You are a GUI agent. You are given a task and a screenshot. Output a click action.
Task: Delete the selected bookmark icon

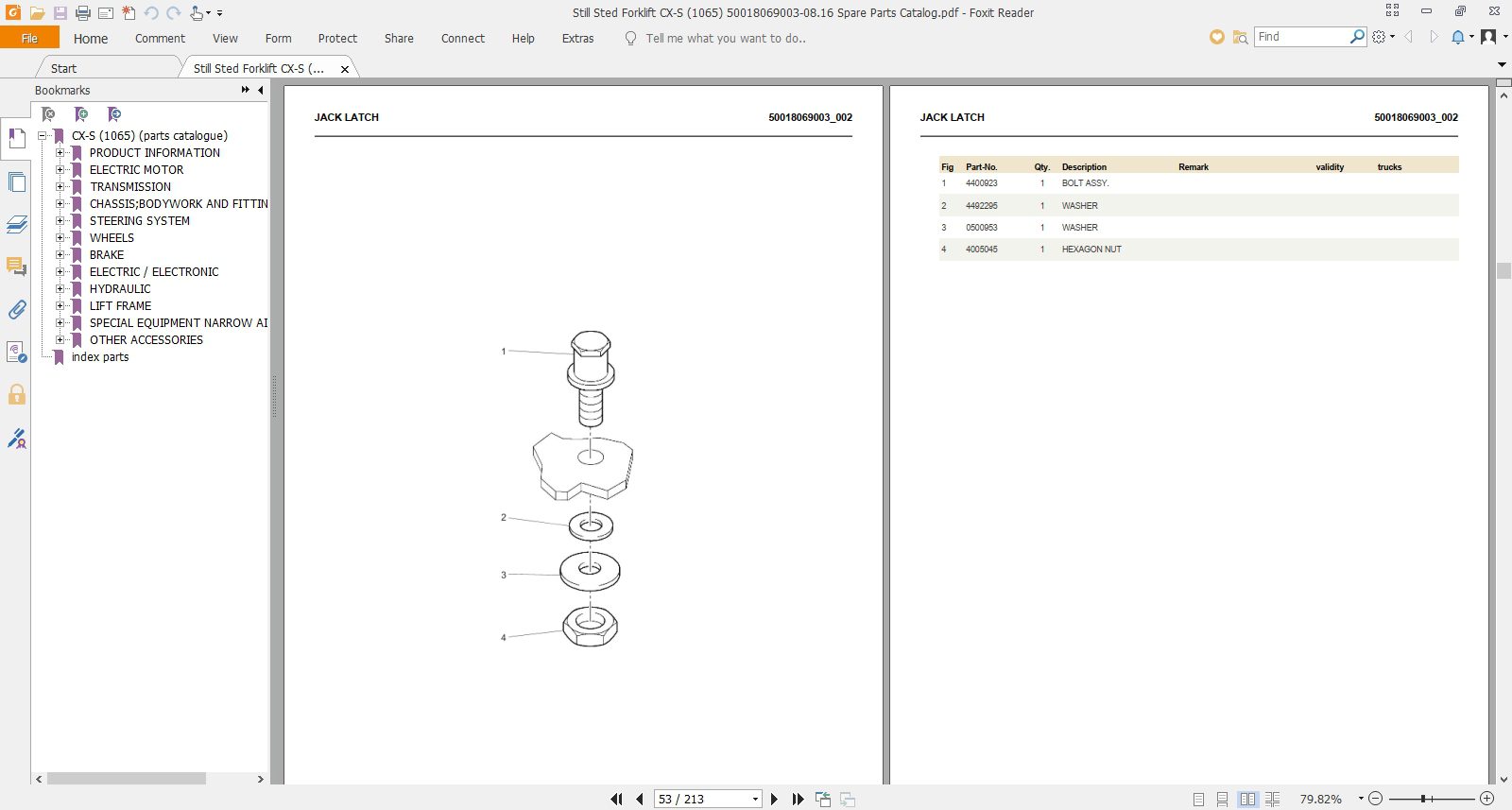48,114
